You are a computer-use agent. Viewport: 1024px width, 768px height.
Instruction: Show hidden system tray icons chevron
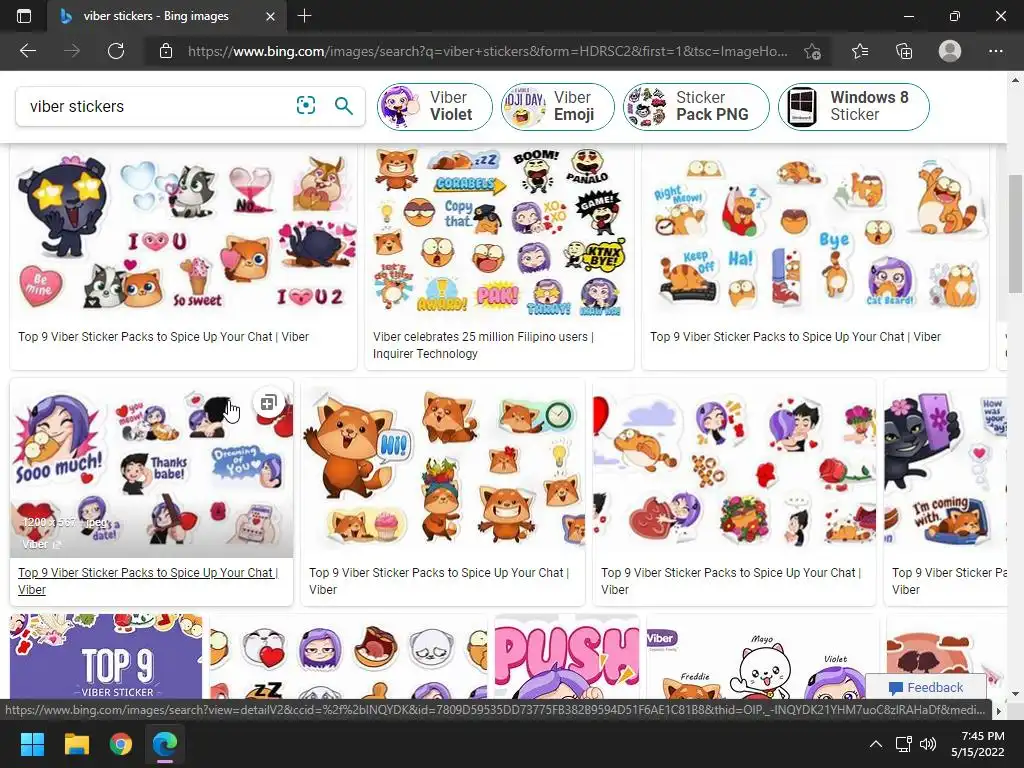point(876,744)
